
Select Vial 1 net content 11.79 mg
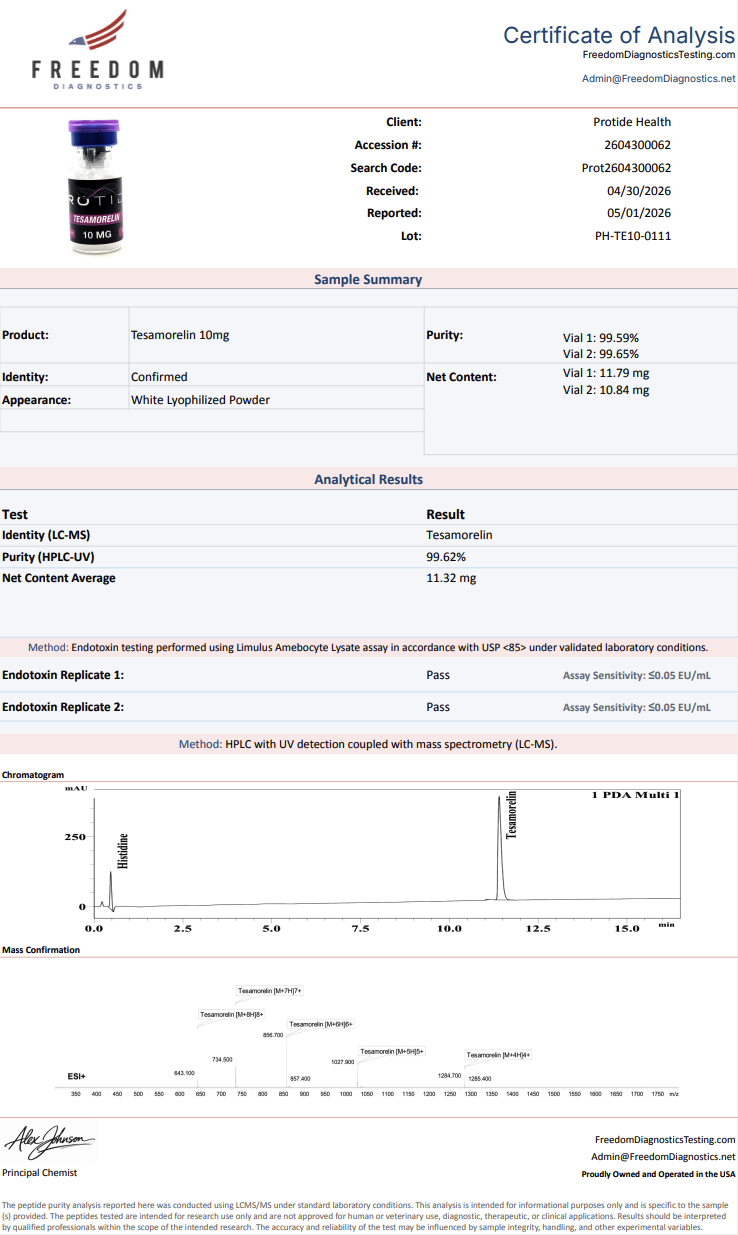click(606, 373)
